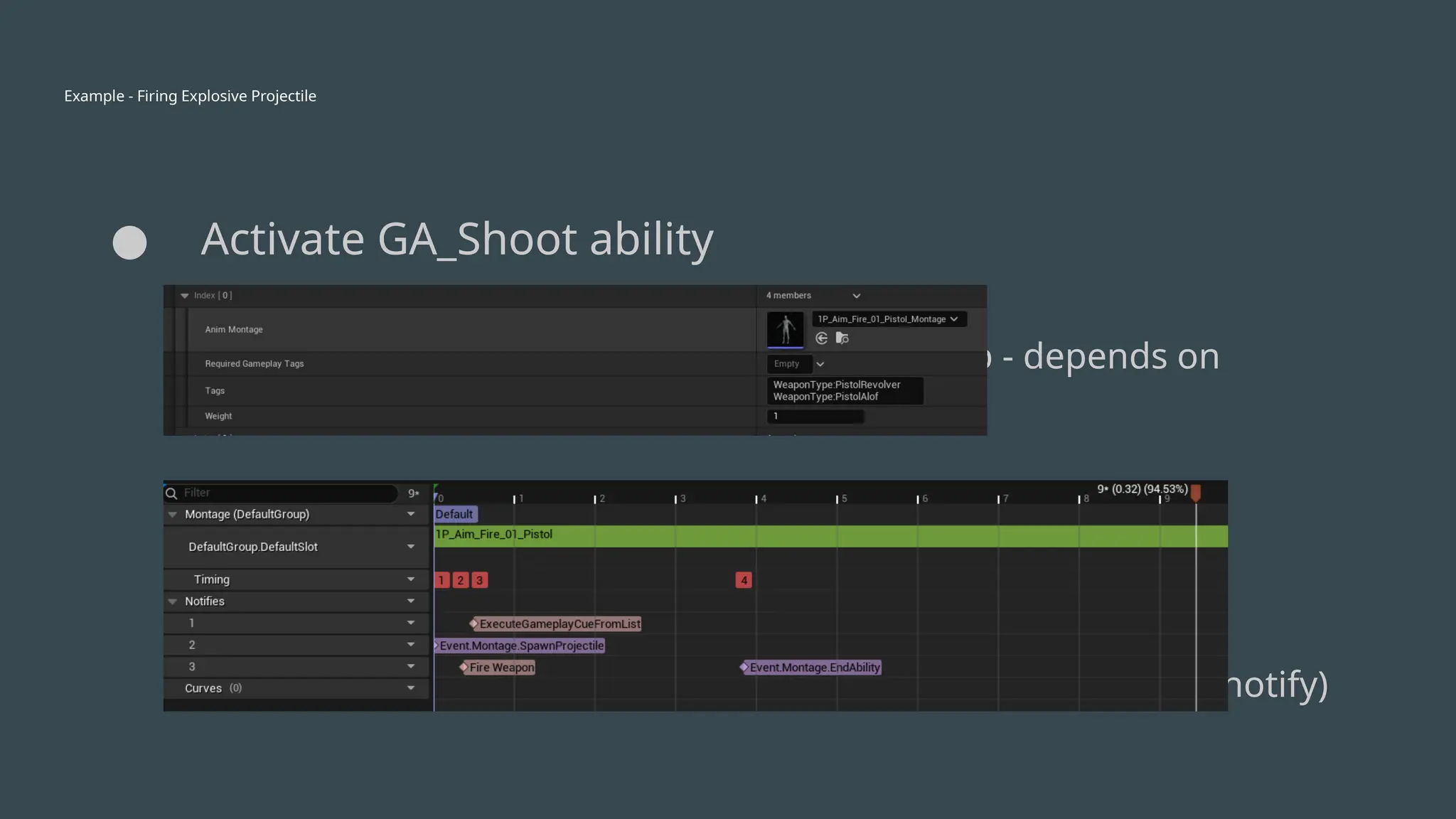Open the Notifies track options arrow

(x=411, y=601)
